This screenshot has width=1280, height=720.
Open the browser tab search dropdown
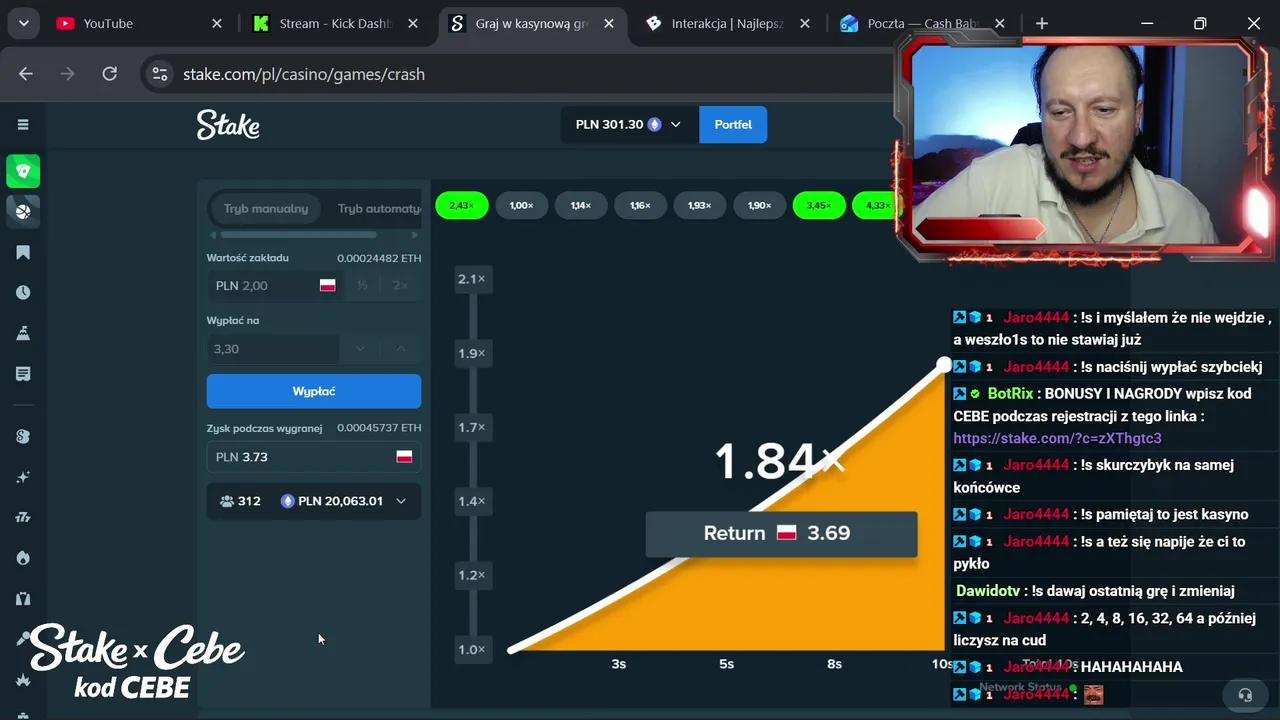click(x=23, y=23)
